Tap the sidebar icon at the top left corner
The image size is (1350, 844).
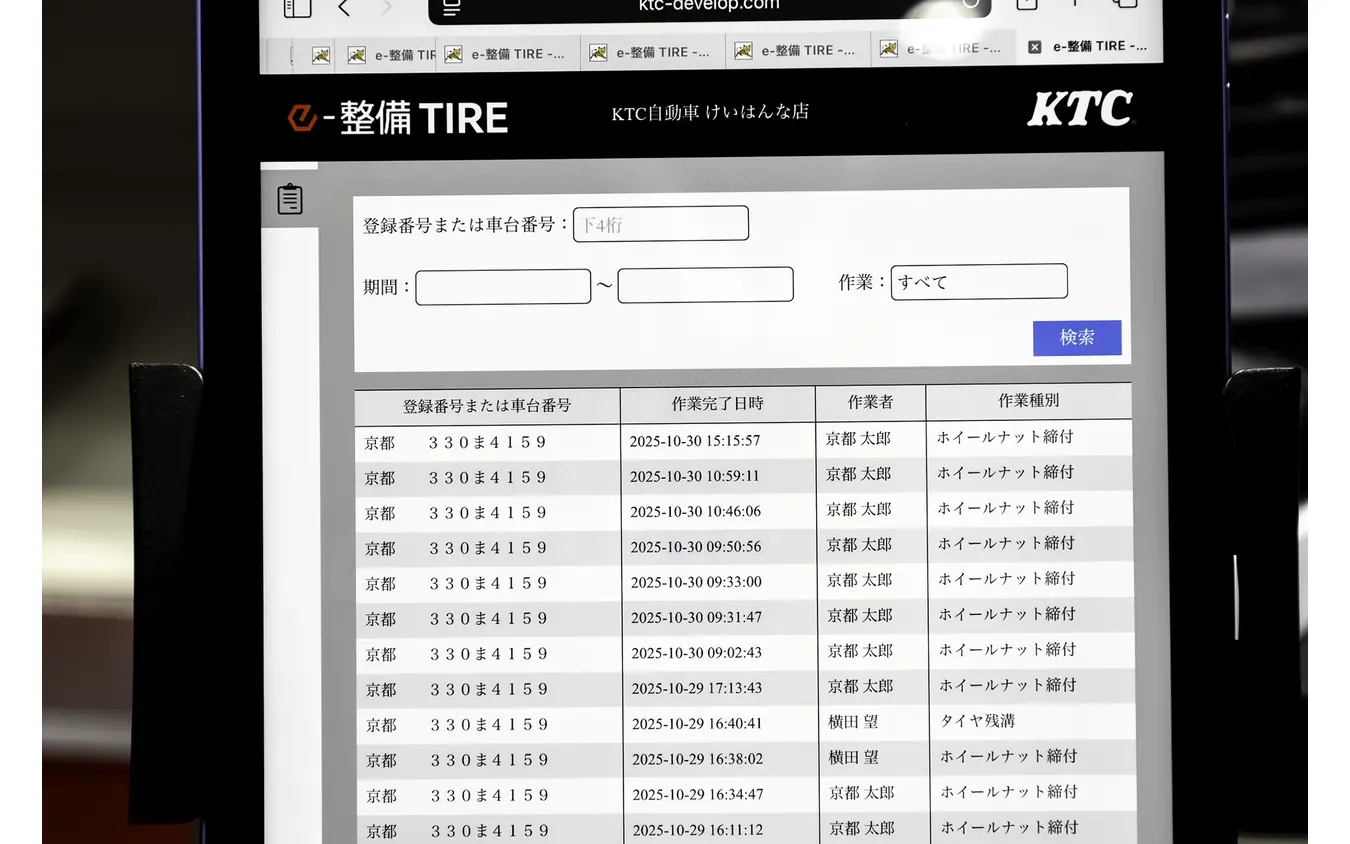296,8
